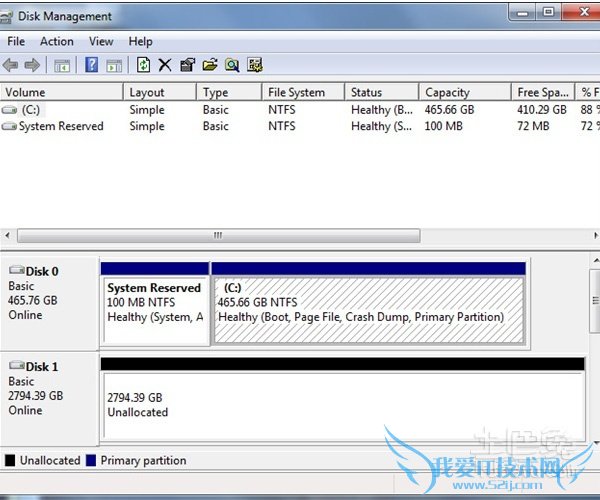Click the open folder toolbar icon
600x500 pixels.
click(209, 65)
